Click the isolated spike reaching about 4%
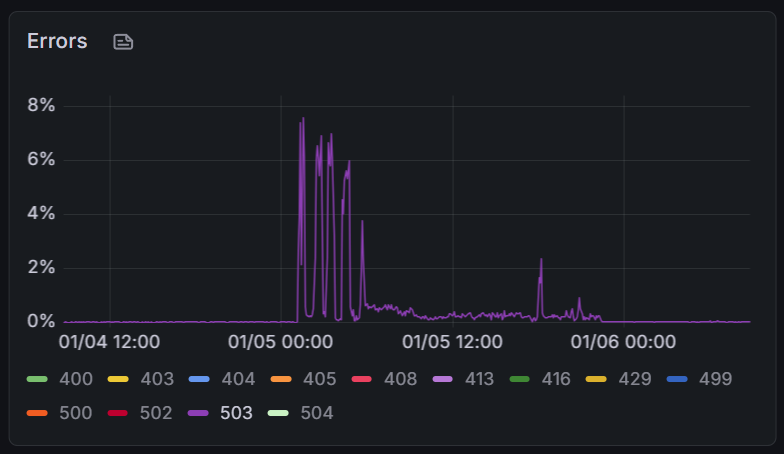Viewport: 784px width, 454px height. pyautogui.click(x=362, y=223)
